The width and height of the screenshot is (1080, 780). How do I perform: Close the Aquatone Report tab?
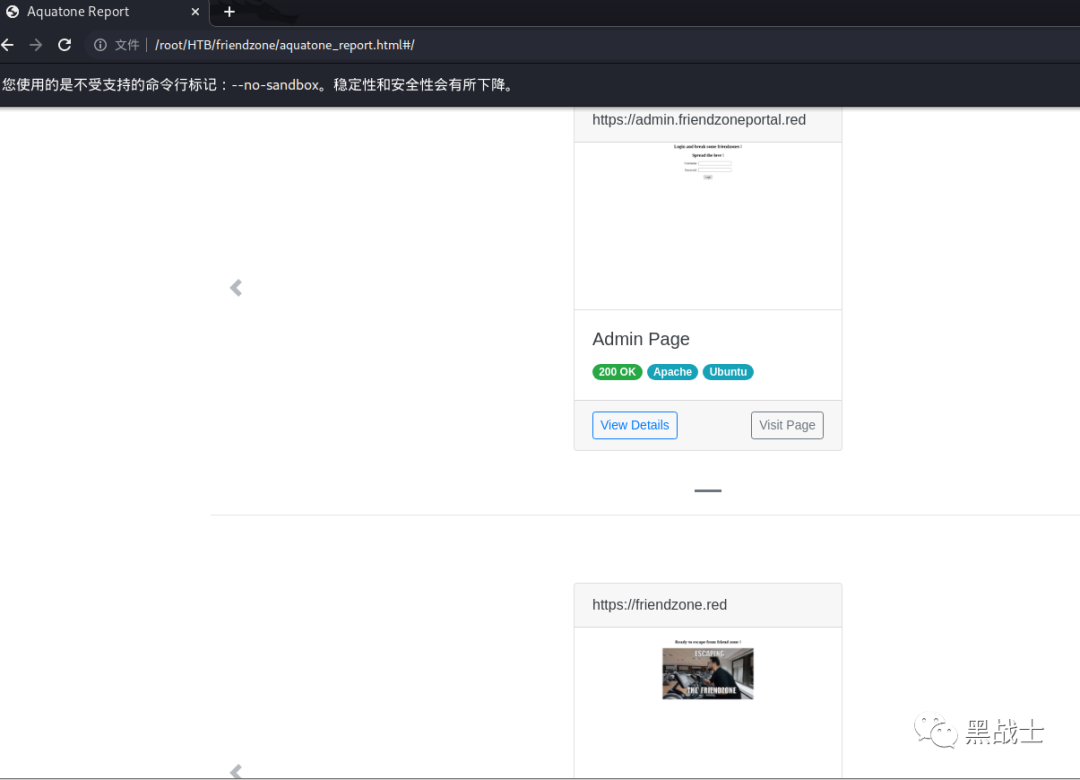coord(195,12)
